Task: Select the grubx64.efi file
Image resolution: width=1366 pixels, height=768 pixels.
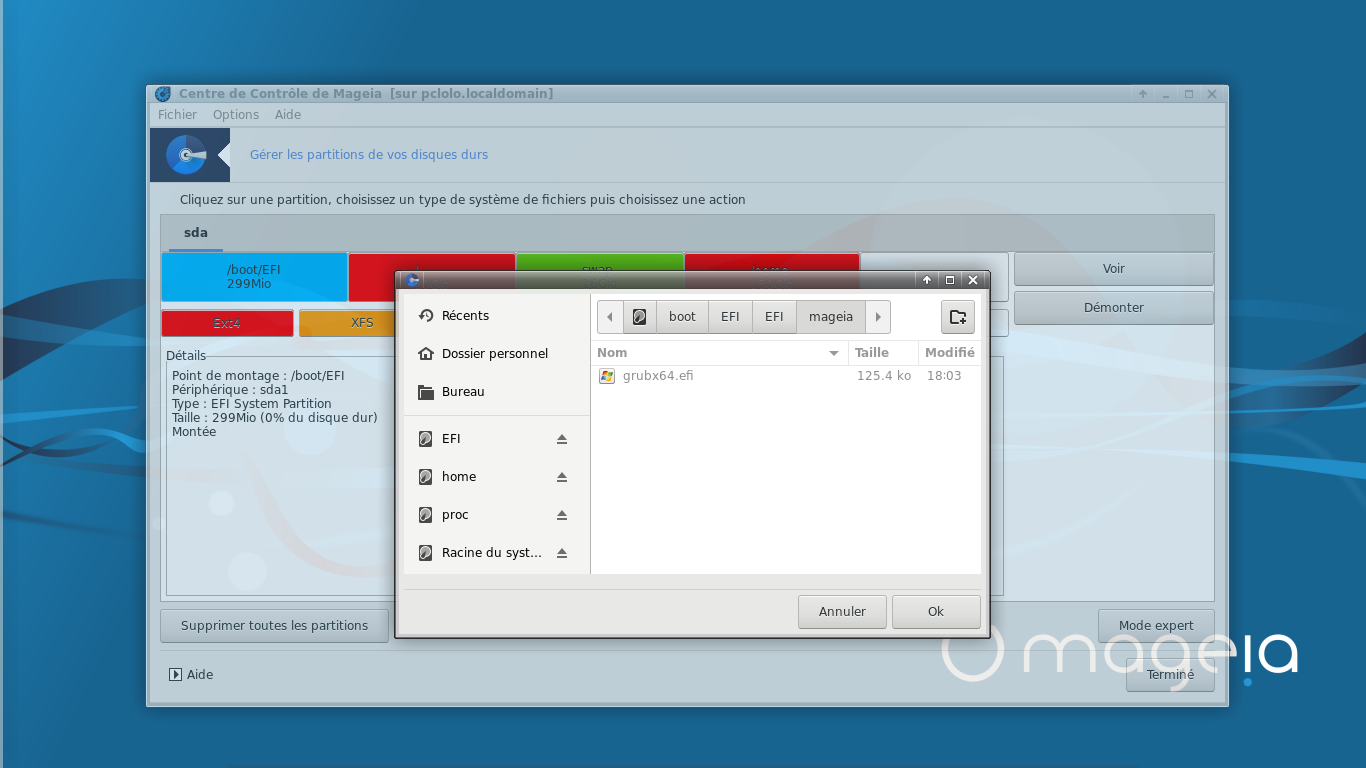Action: pyautogui.click(x=786, y=376)
